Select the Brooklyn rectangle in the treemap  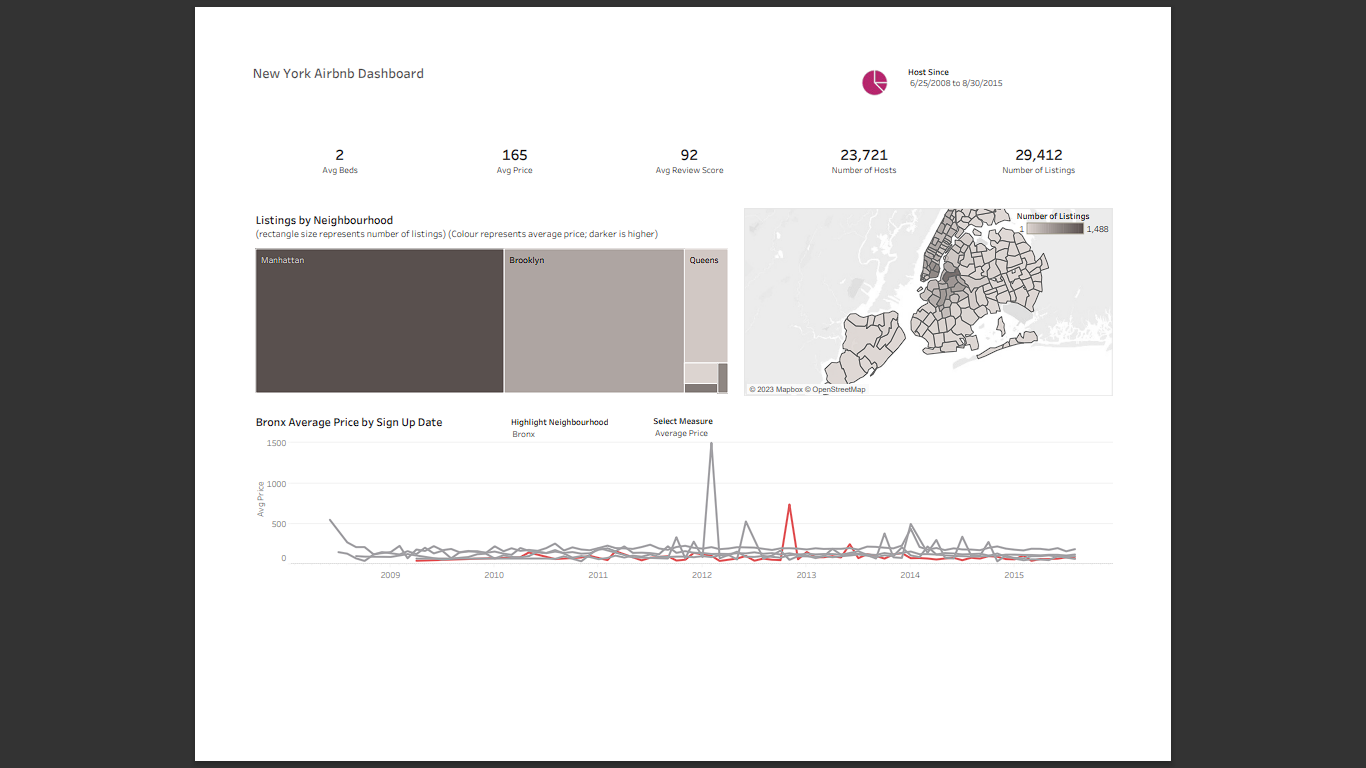coord(594,320)
